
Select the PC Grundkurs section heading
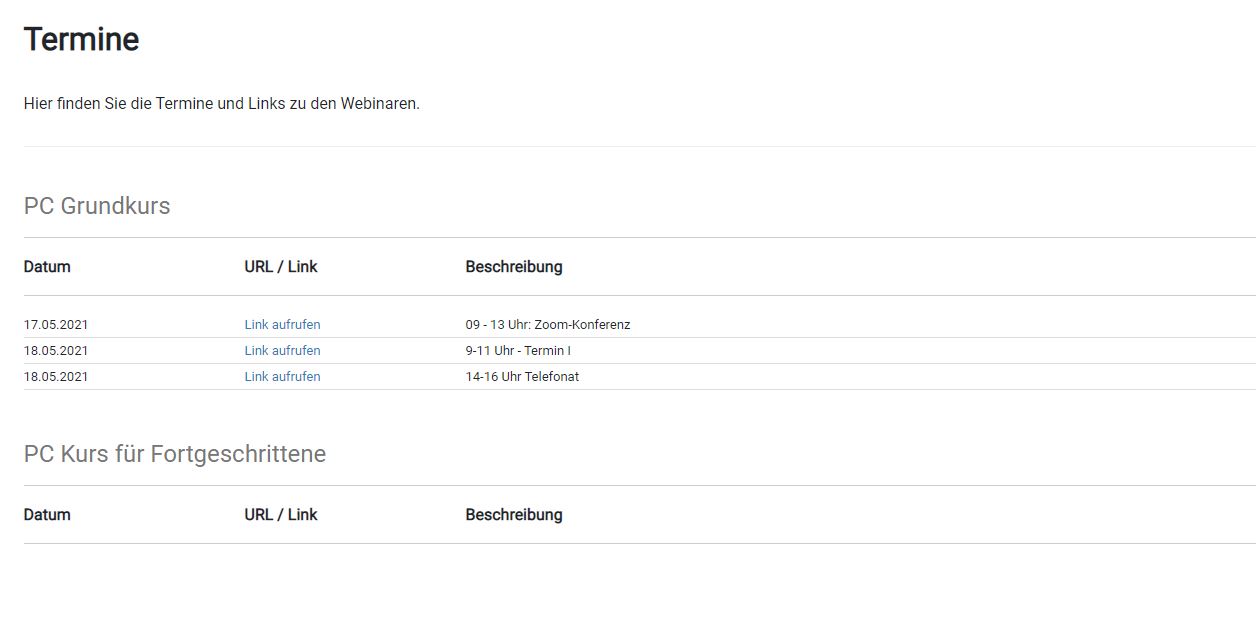97,206
